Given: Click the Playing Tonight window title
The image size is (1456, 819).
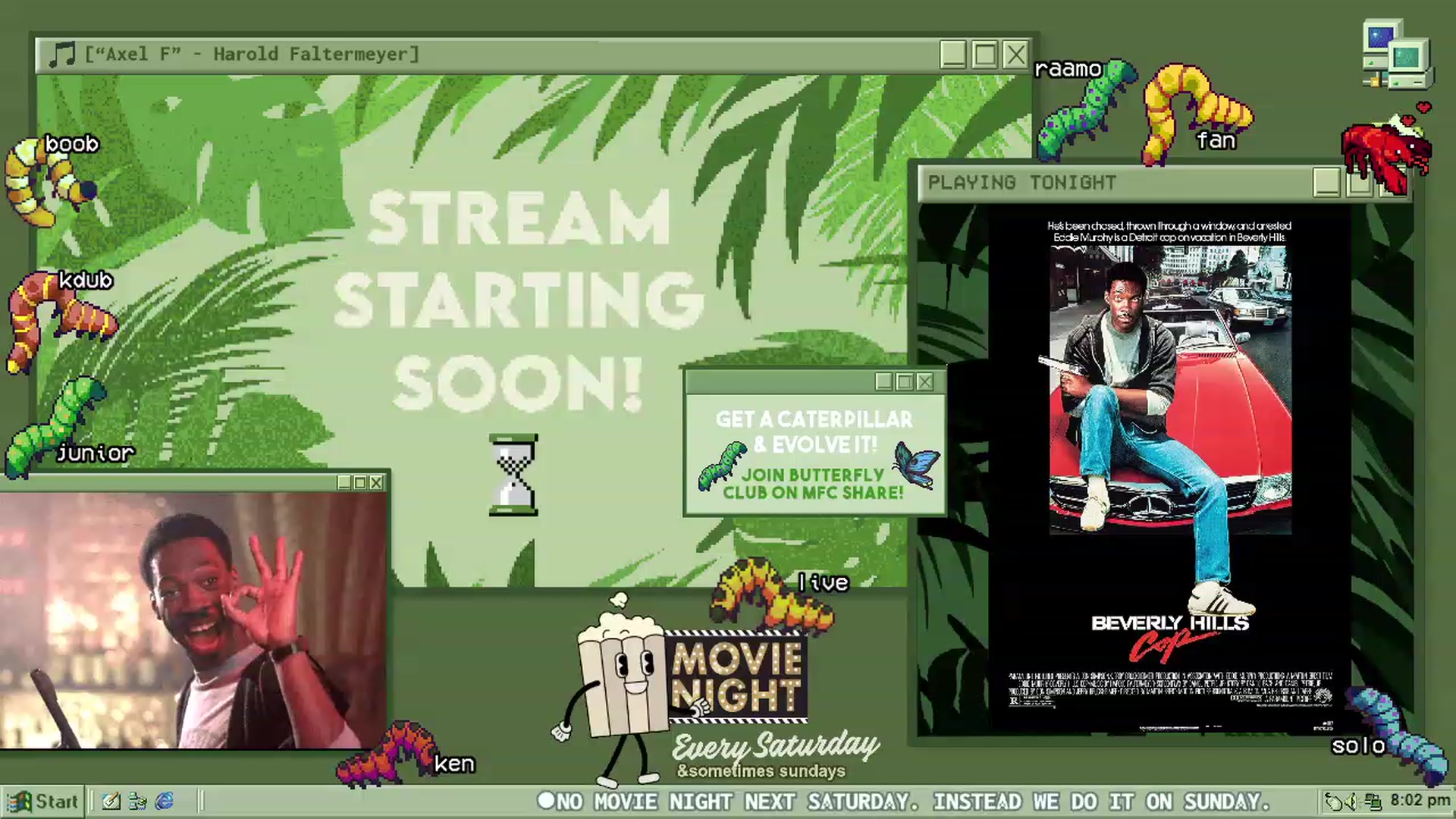Looking at the screenshot, I should 1022,183.
